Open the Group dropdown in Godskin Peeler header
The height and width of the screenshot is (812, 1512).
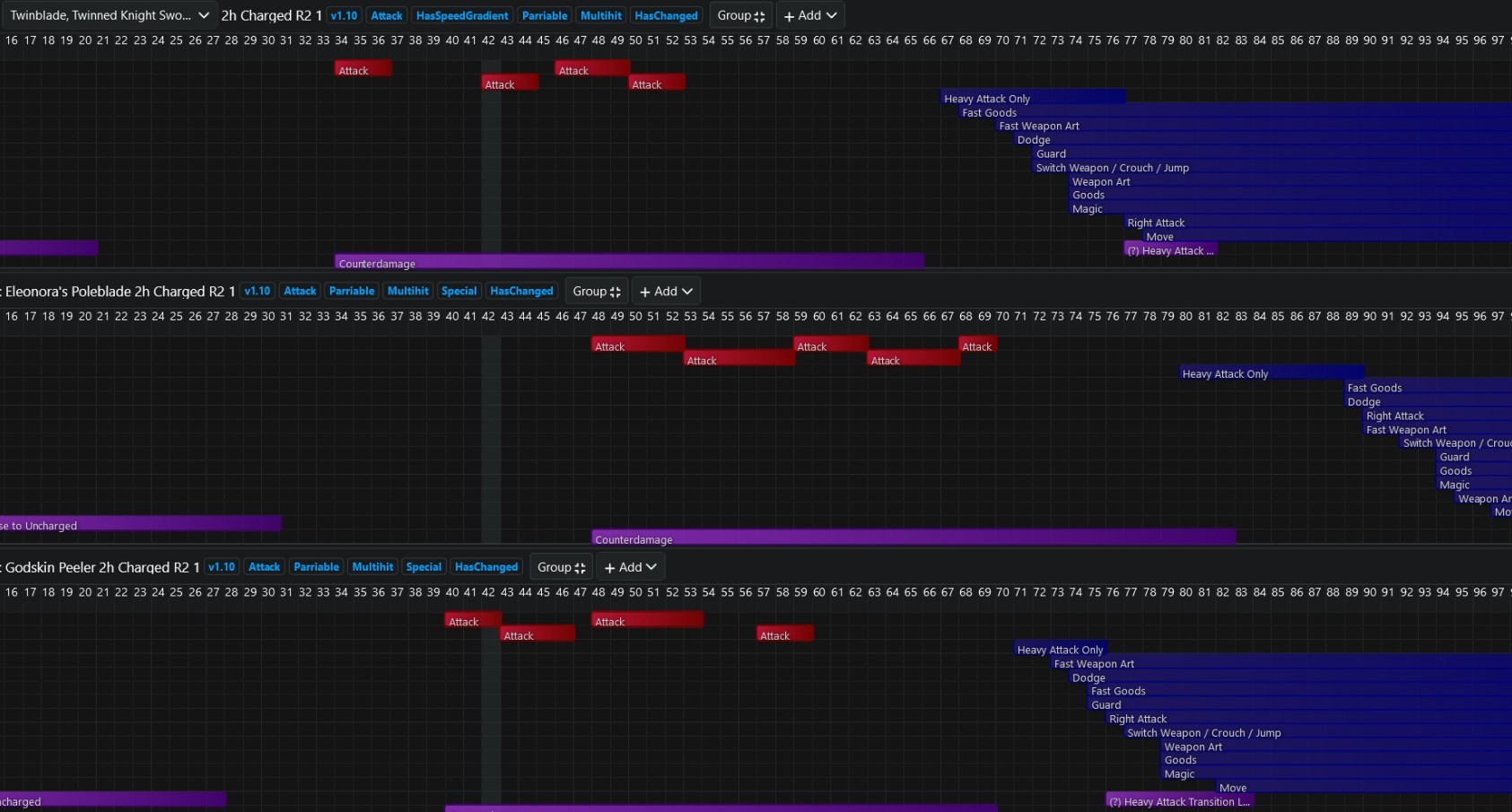[x=561, y=567]
